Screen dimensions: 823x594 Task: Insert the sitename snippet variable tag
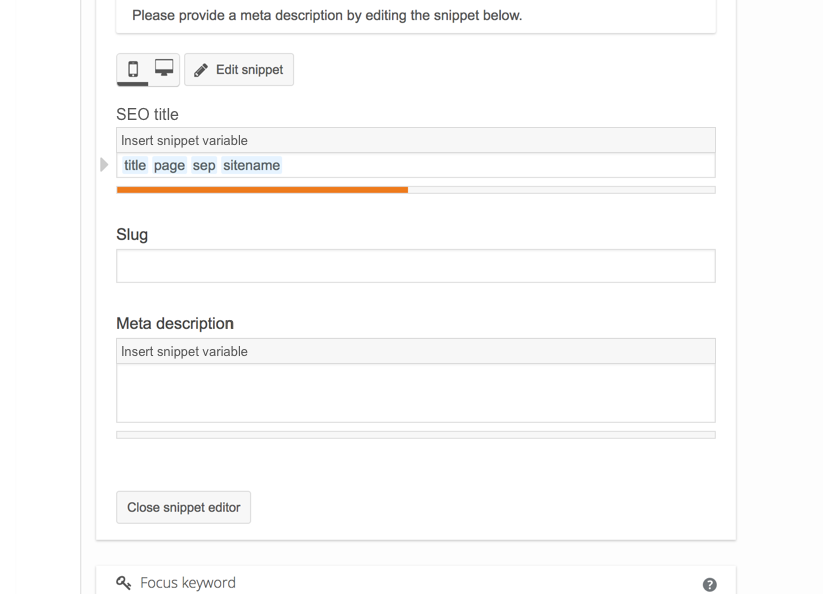coord(251,164)
